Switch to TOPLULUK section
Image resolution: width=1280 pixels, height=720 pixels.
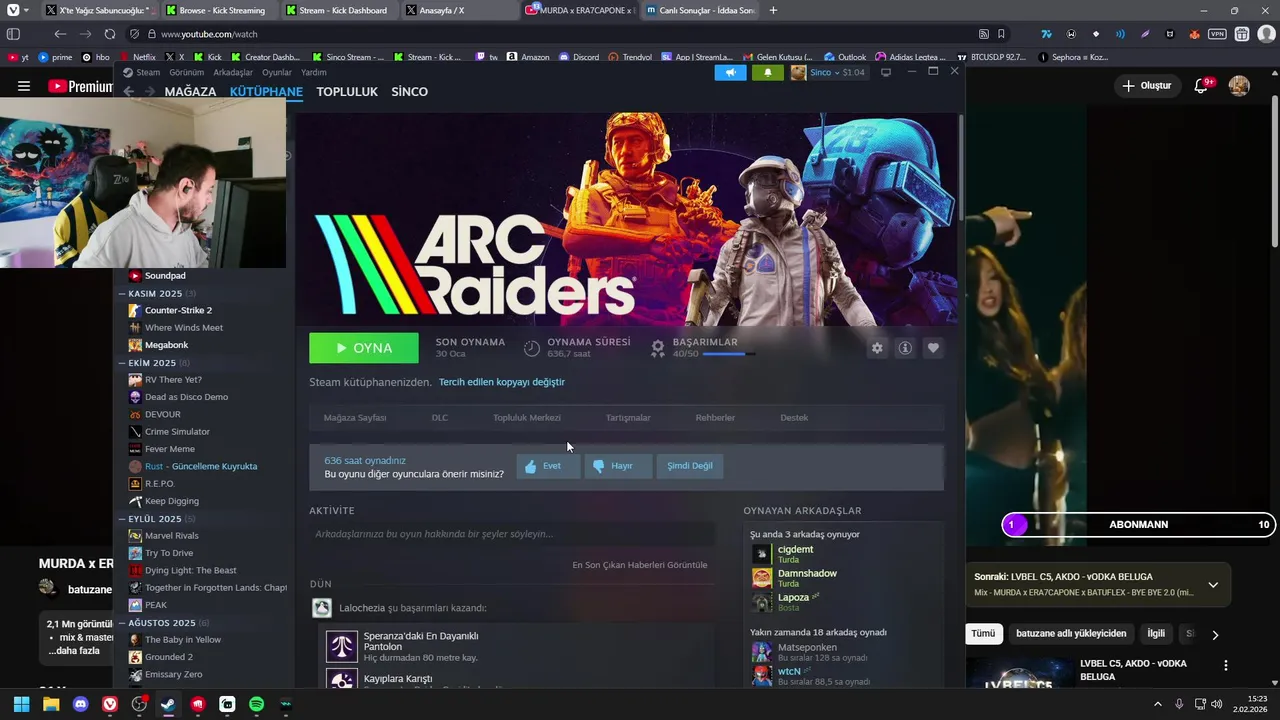347,91
